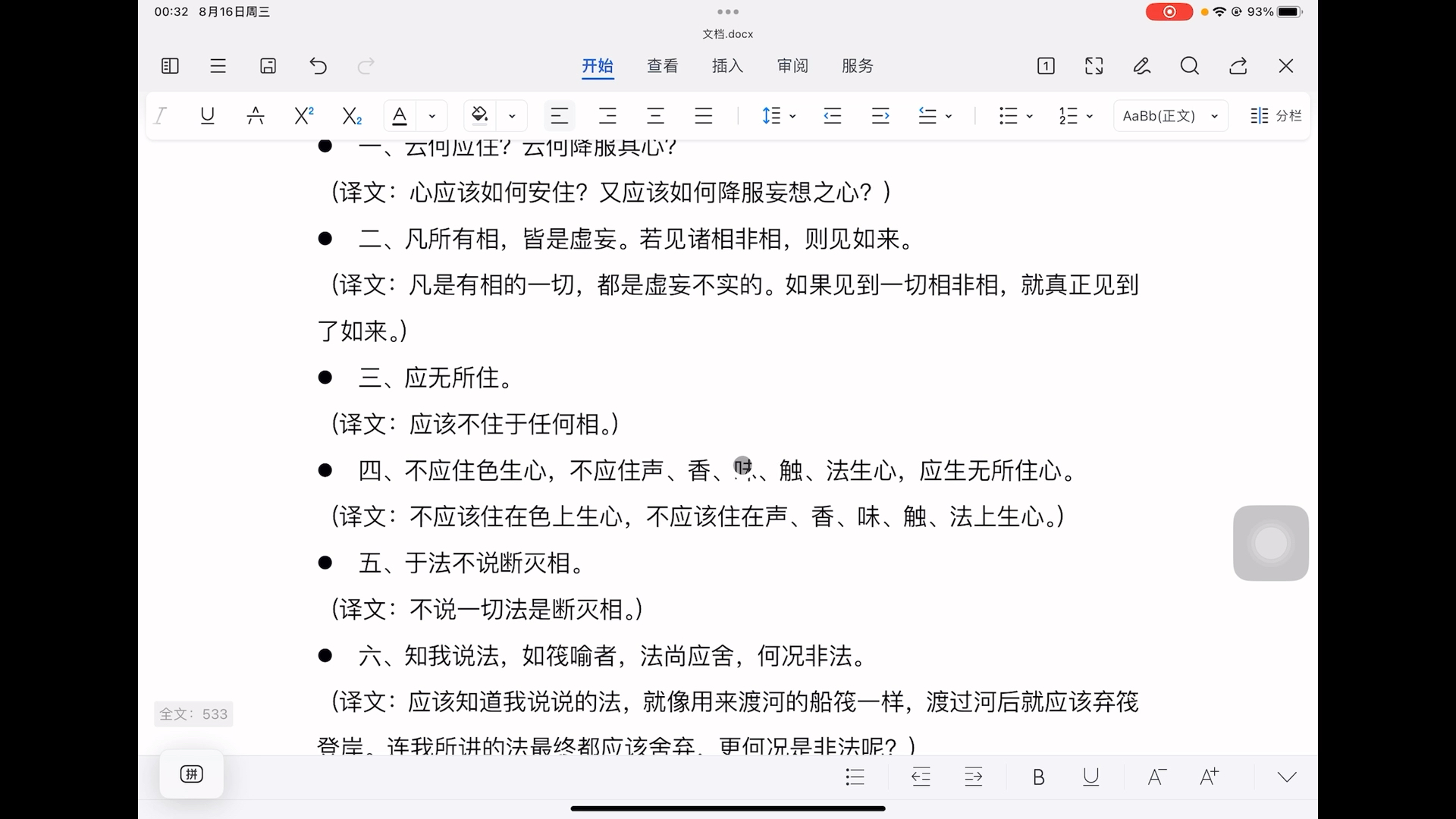
Task: Increase font size in bottom bar
Action: [1210, 777]
